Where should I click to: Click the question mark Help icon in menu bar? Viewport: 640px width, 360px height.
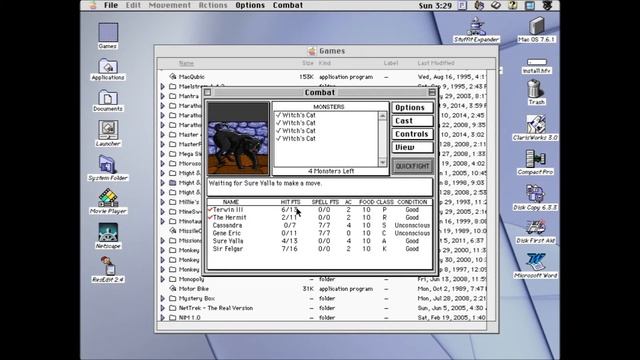[513, 5]
